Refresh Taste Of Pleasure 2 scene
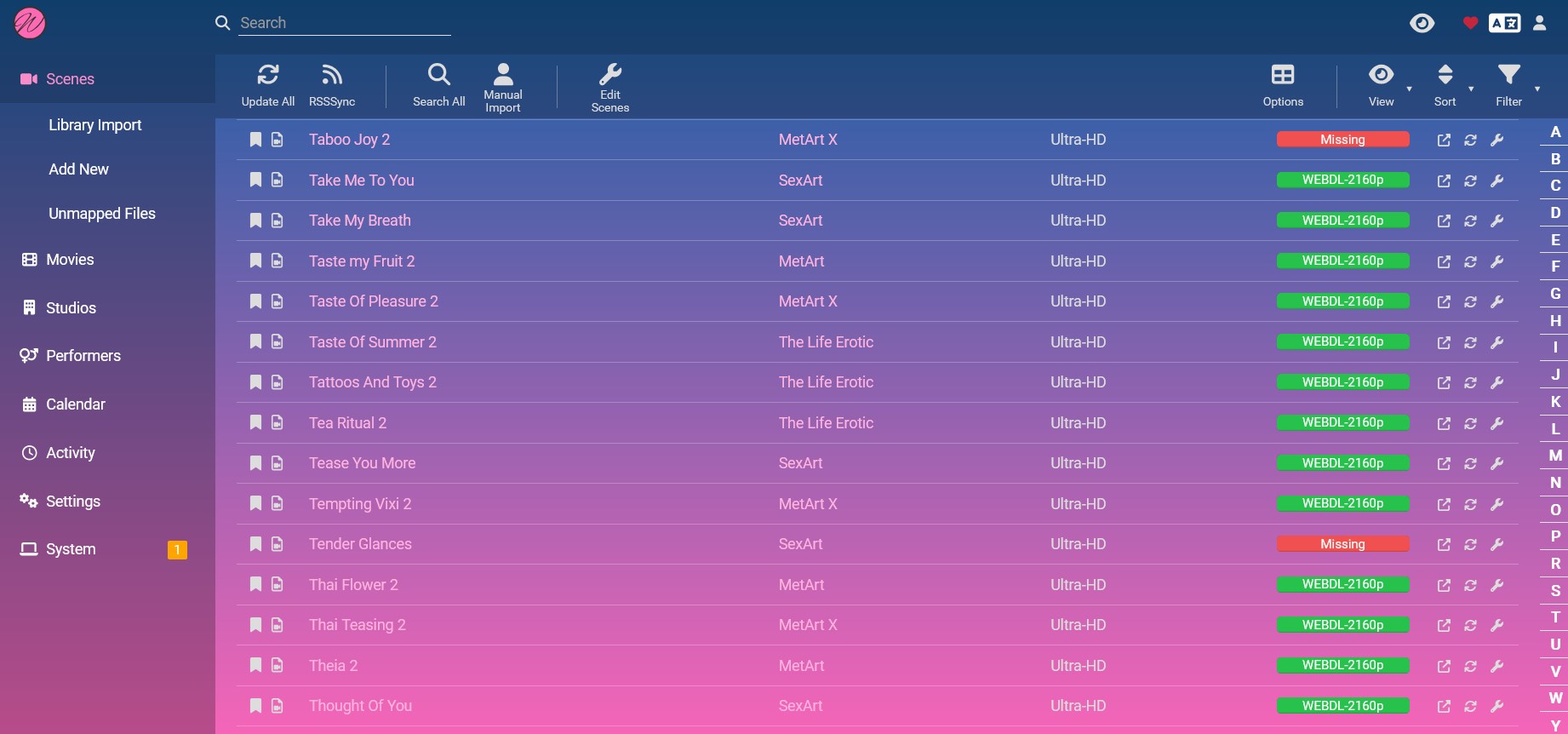 point(1470,301)
